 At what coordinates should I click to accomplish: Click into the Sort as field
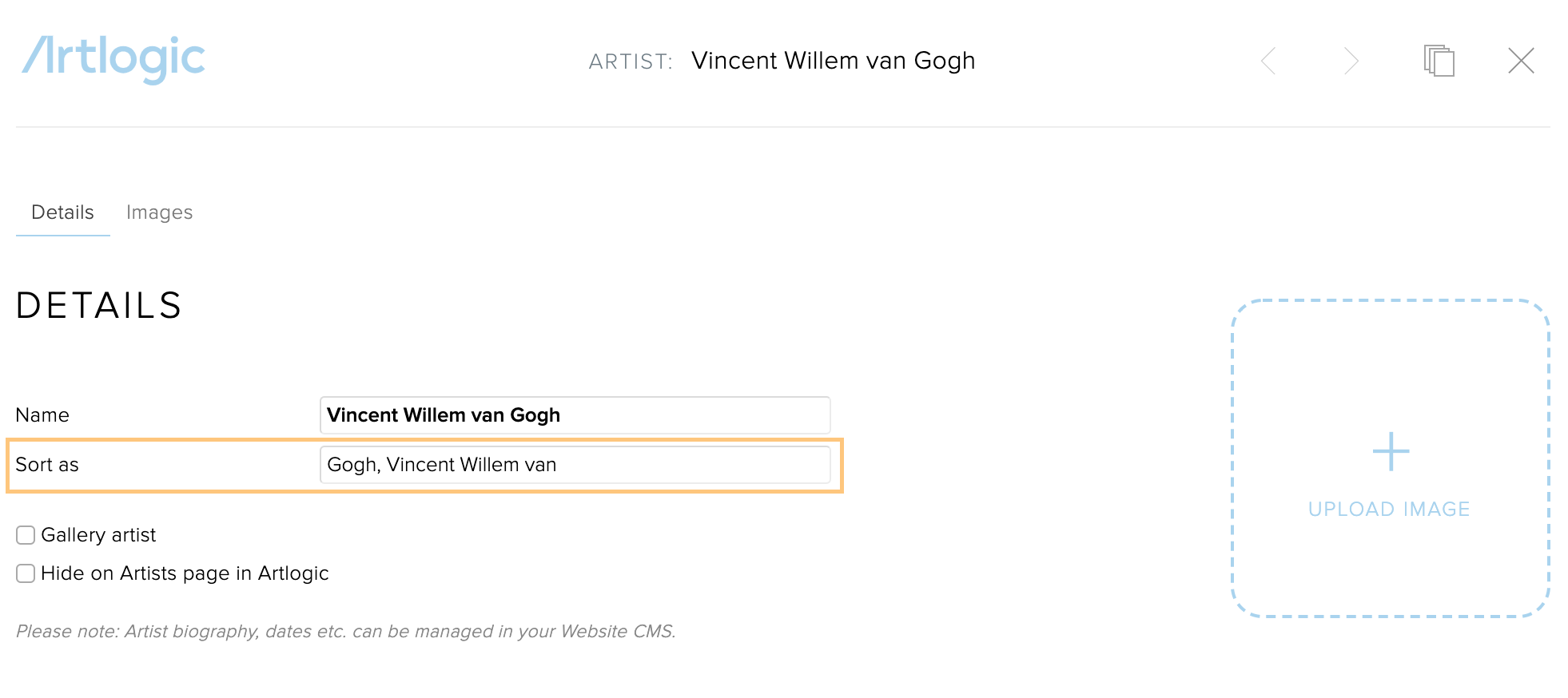(575, 465)
